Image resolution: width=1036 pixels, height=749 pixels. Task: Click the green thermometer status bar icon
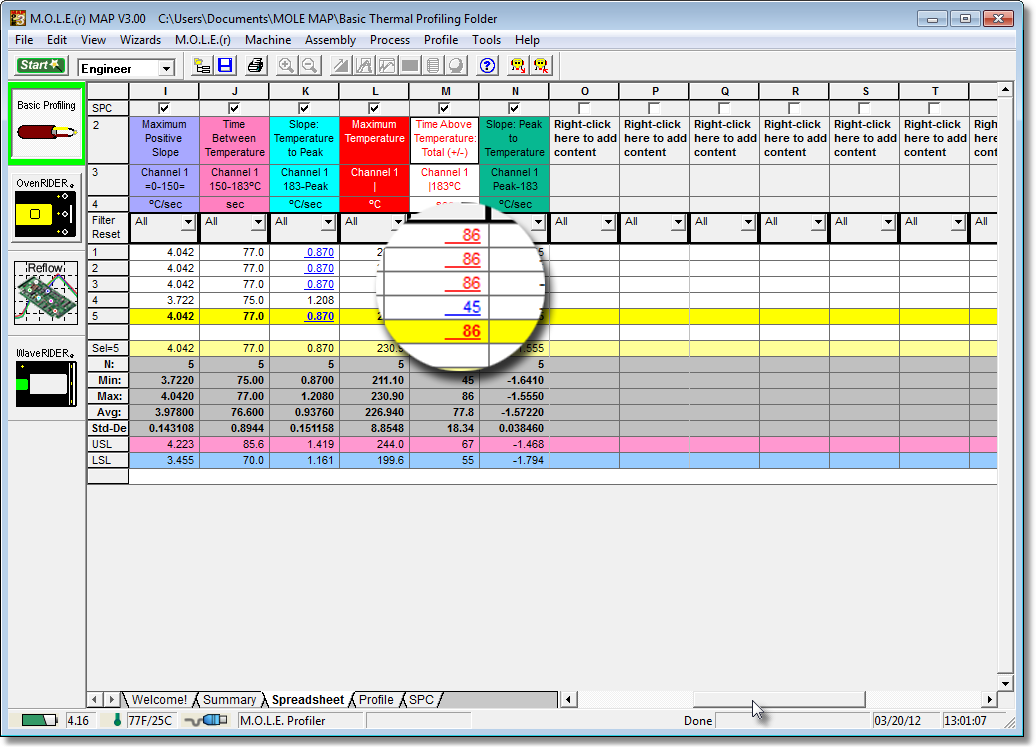(118, 720)
